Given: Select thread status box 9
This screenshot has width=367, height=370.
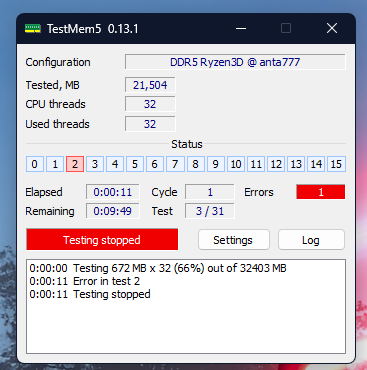Looking at the screenshot, I should coord(216,164).
